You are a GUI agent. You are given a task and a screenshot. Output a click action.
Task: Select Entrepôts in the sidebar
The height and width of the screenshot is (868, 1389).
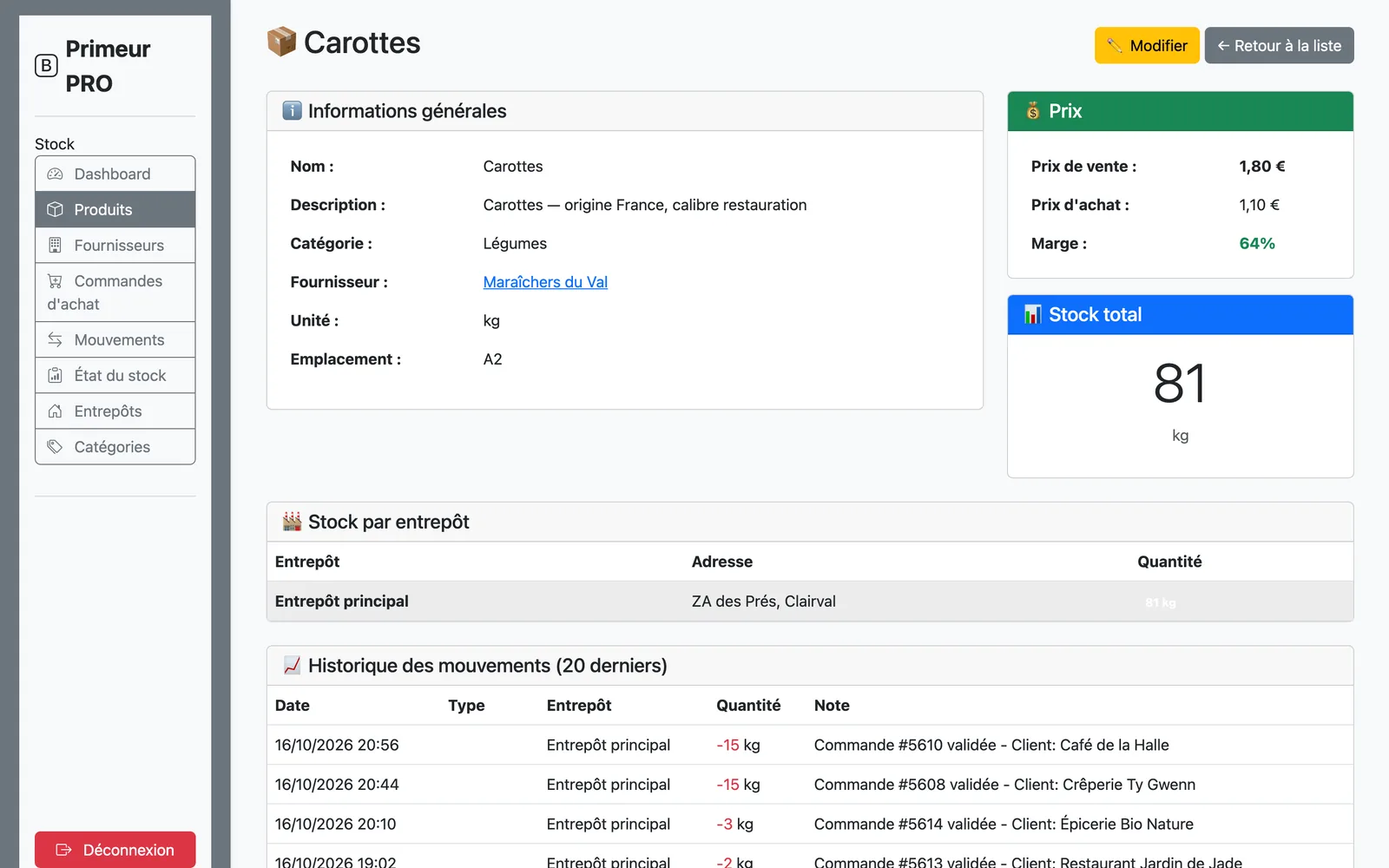[x=115, y=411]
